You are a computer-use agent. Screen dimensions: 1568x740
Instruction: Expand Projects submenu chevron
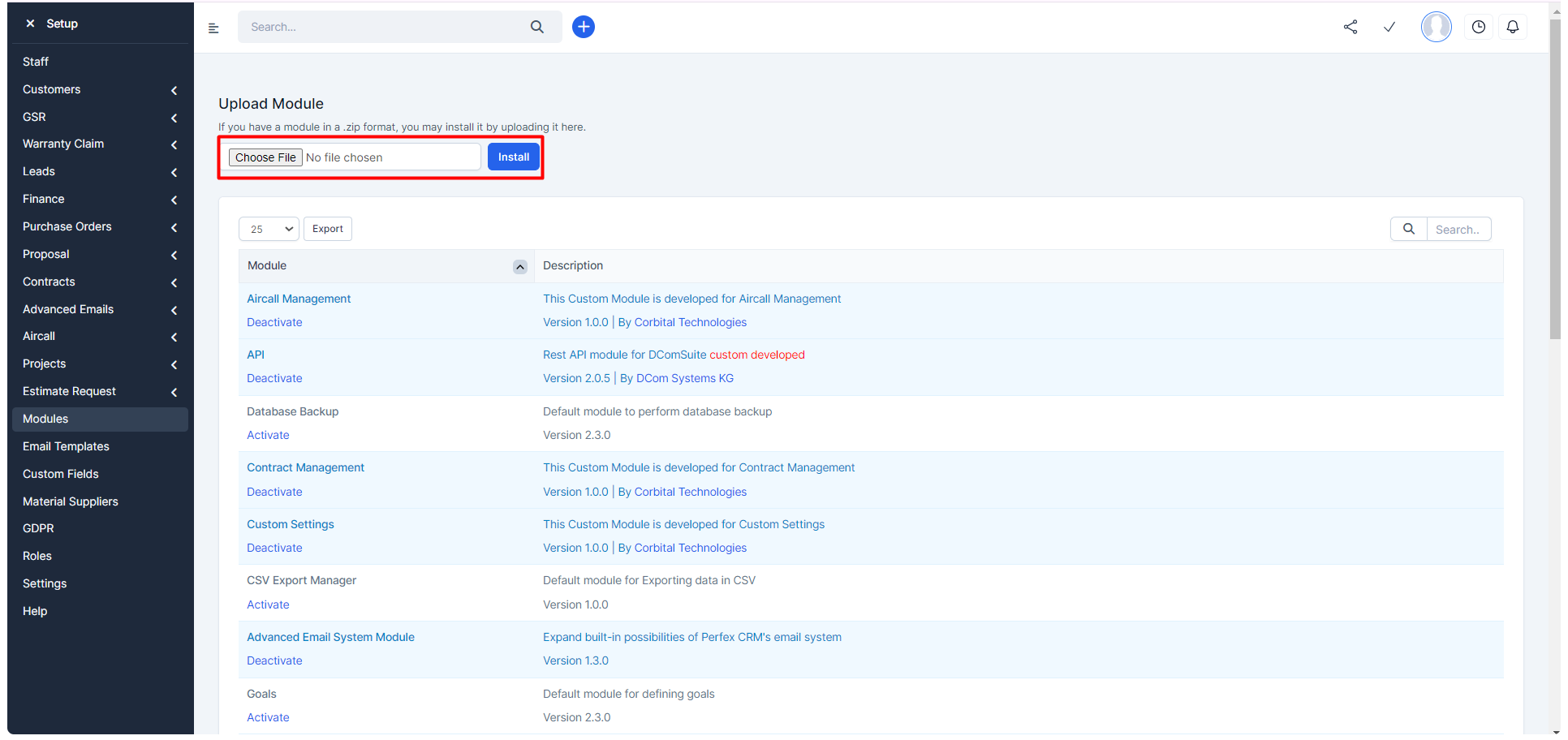point(174,364)
